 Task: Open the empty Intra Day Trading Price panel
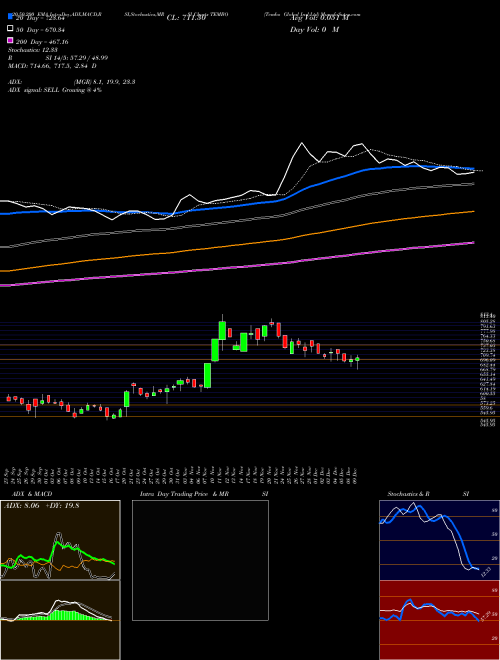[200, 560]
